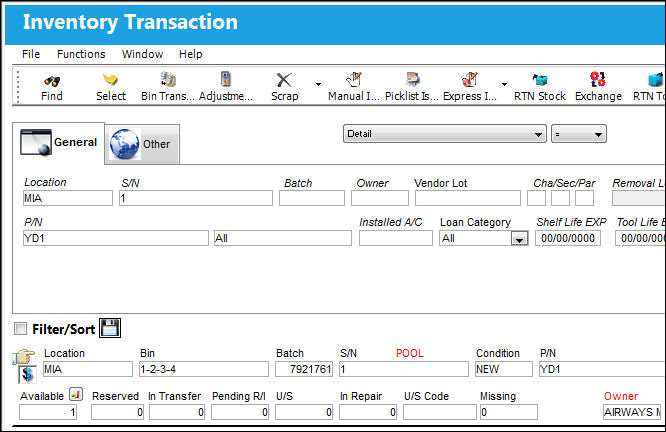Click the All field next to P/N
666x432 pixels.
pyautogui.click(x=283, y=238)
